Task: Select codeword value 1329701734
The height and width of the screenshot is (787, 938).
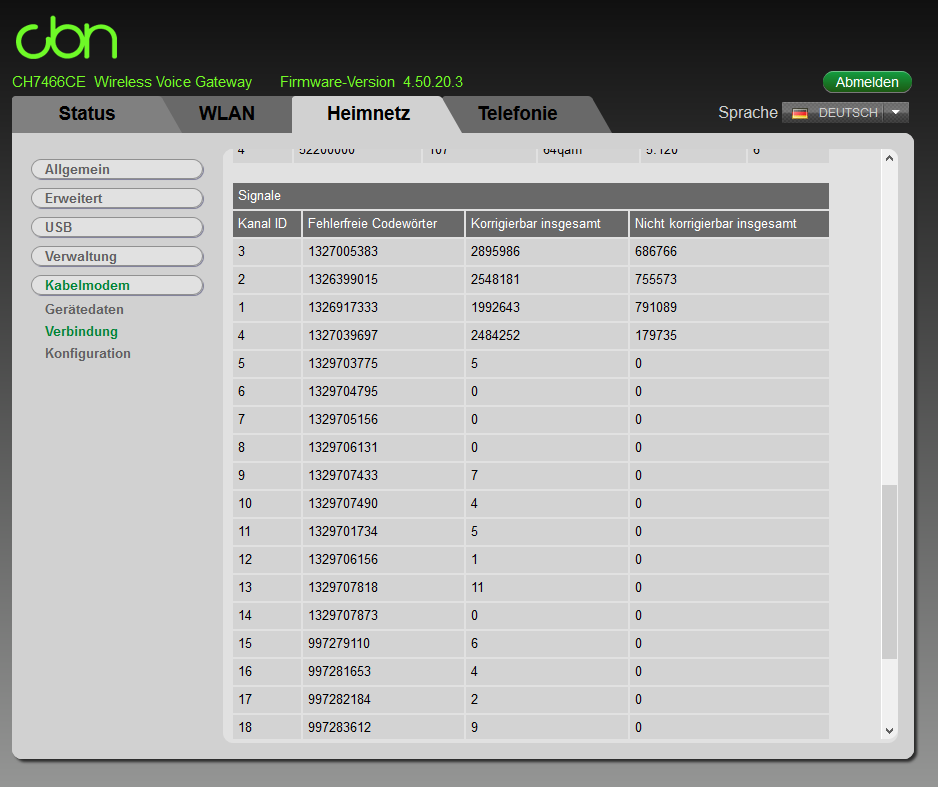Action: (x=343, y=532)
